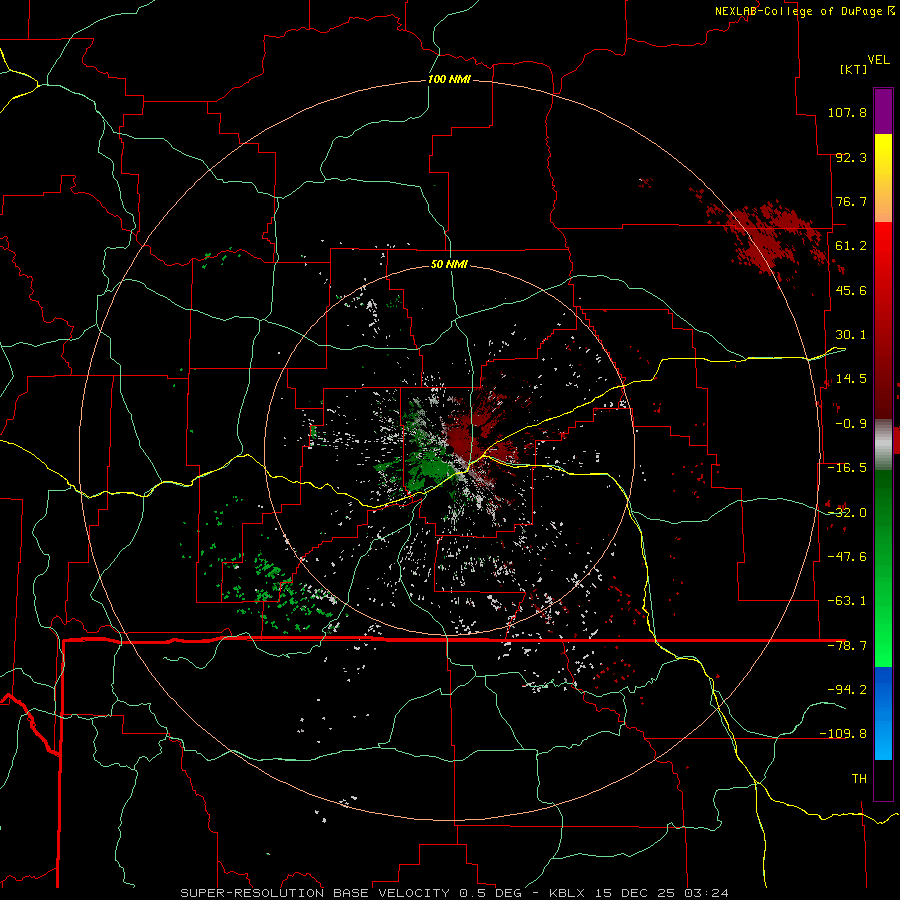Click the -47.6 legend value
The width and height of the screenshot is (900, 900).
(x=847, y=557)
